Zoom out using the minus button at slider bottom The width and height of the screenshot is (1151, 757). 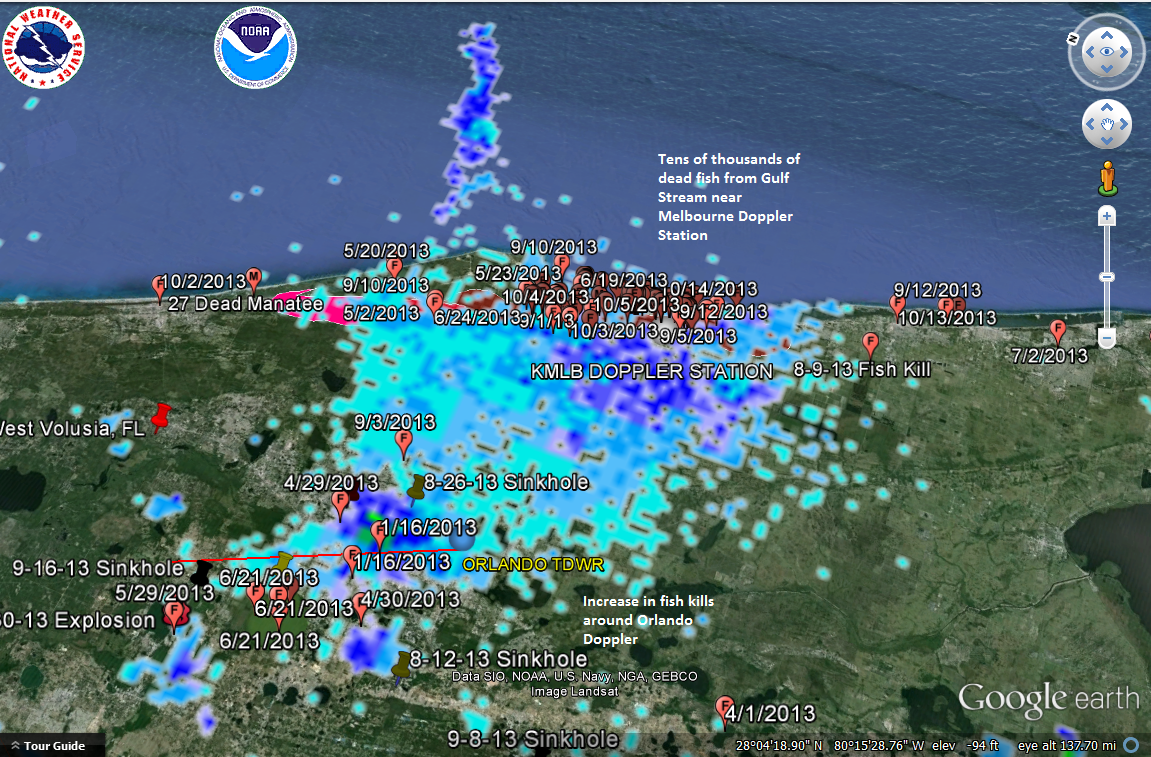coord(1106,338)
